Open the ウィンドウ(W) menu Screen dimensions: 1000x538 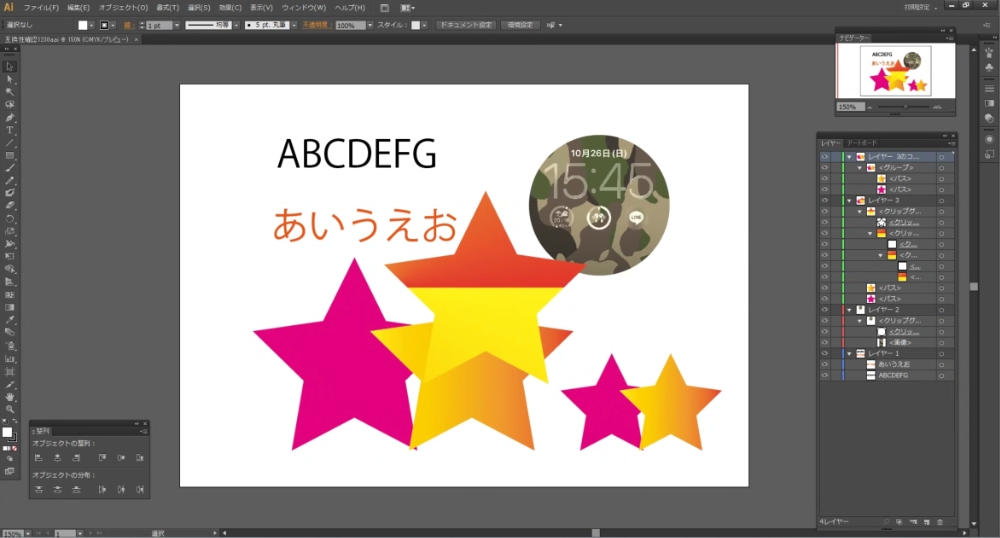305,7
